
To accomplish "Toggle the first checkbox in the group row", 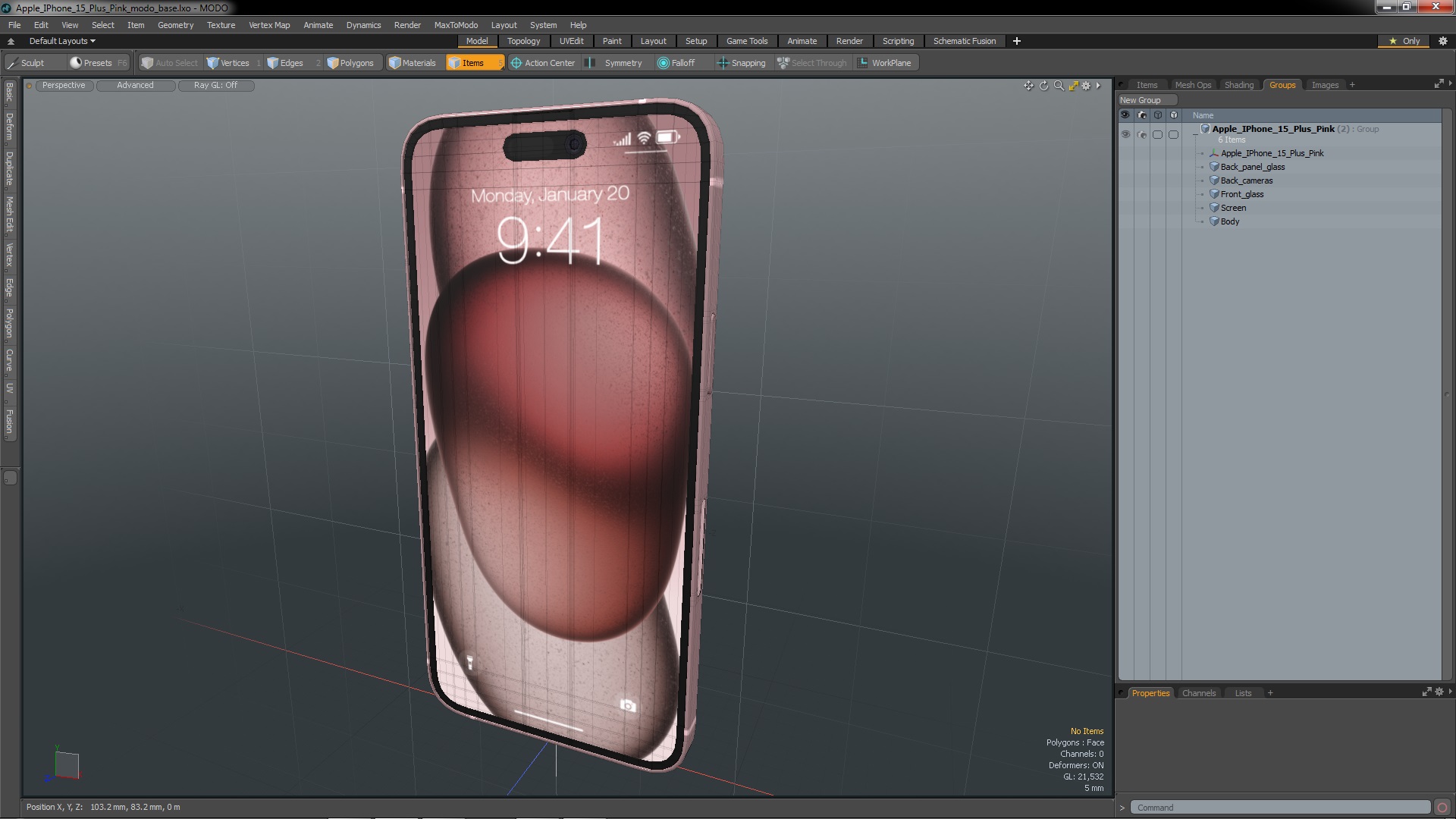I will point(1157,134).
